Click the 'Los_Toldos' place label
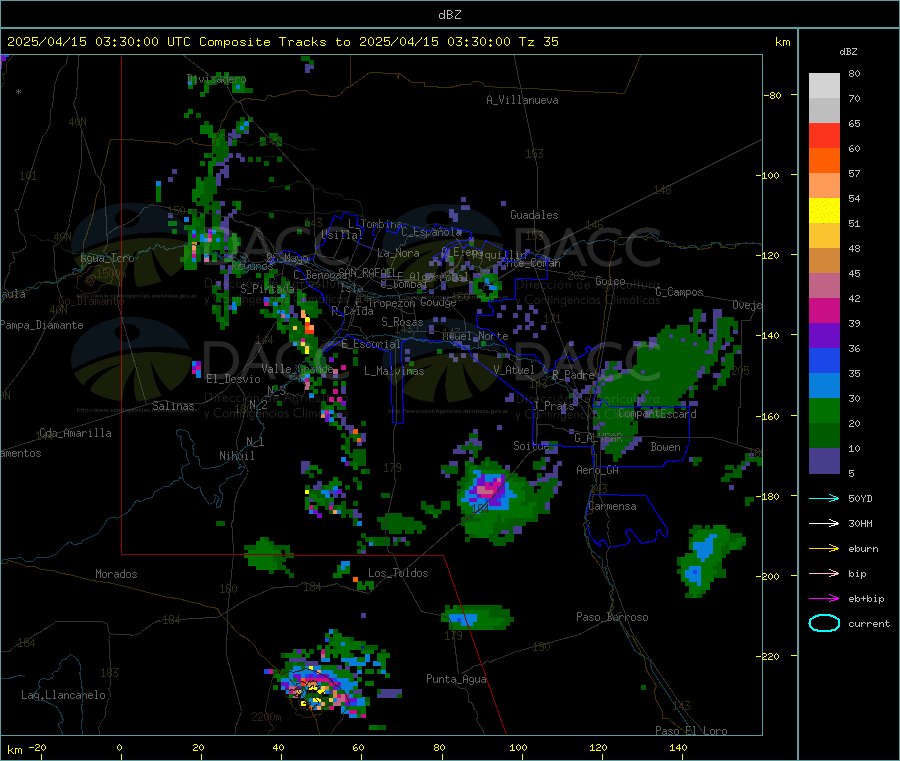Screen dimensions: 900x761 (398, 573)
